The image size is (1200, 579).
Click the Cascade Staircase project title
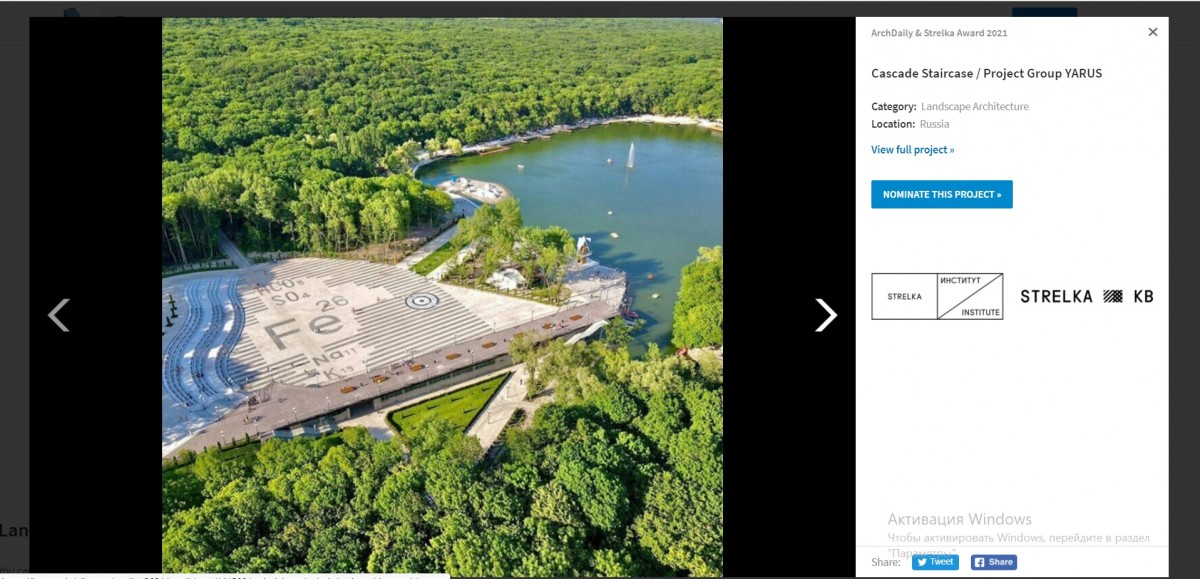coord(987,73)
